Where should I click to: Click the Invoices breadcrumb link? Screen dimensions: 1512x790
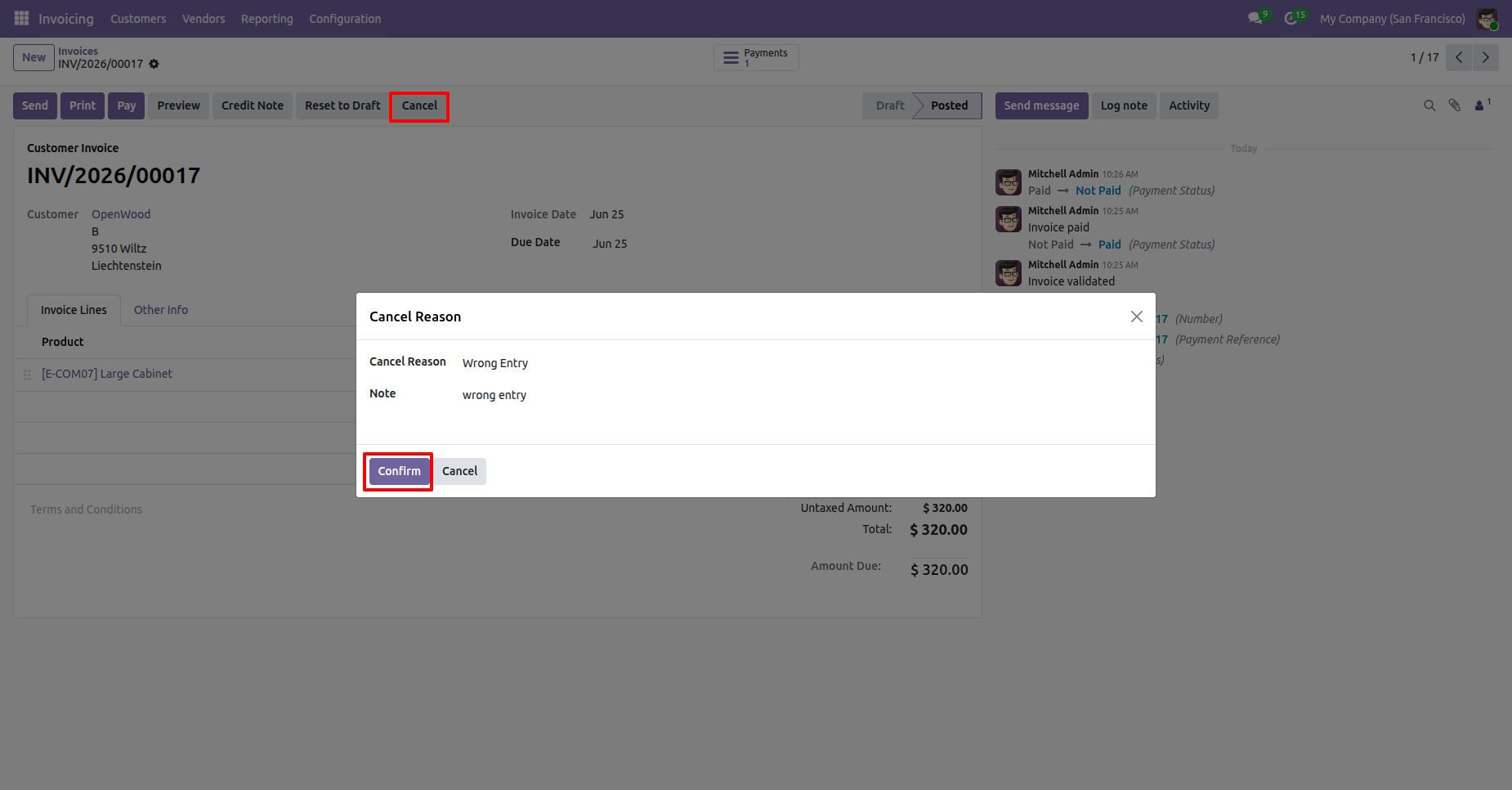tap(78, 51)
